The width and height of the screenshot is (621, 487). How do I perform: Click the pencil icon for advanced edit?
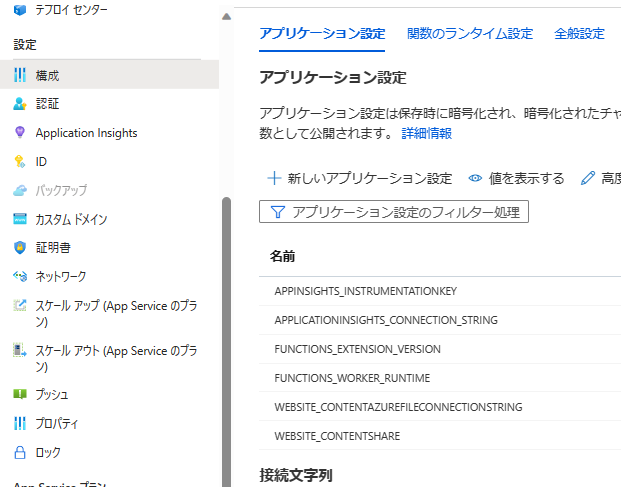pos(588,178)
